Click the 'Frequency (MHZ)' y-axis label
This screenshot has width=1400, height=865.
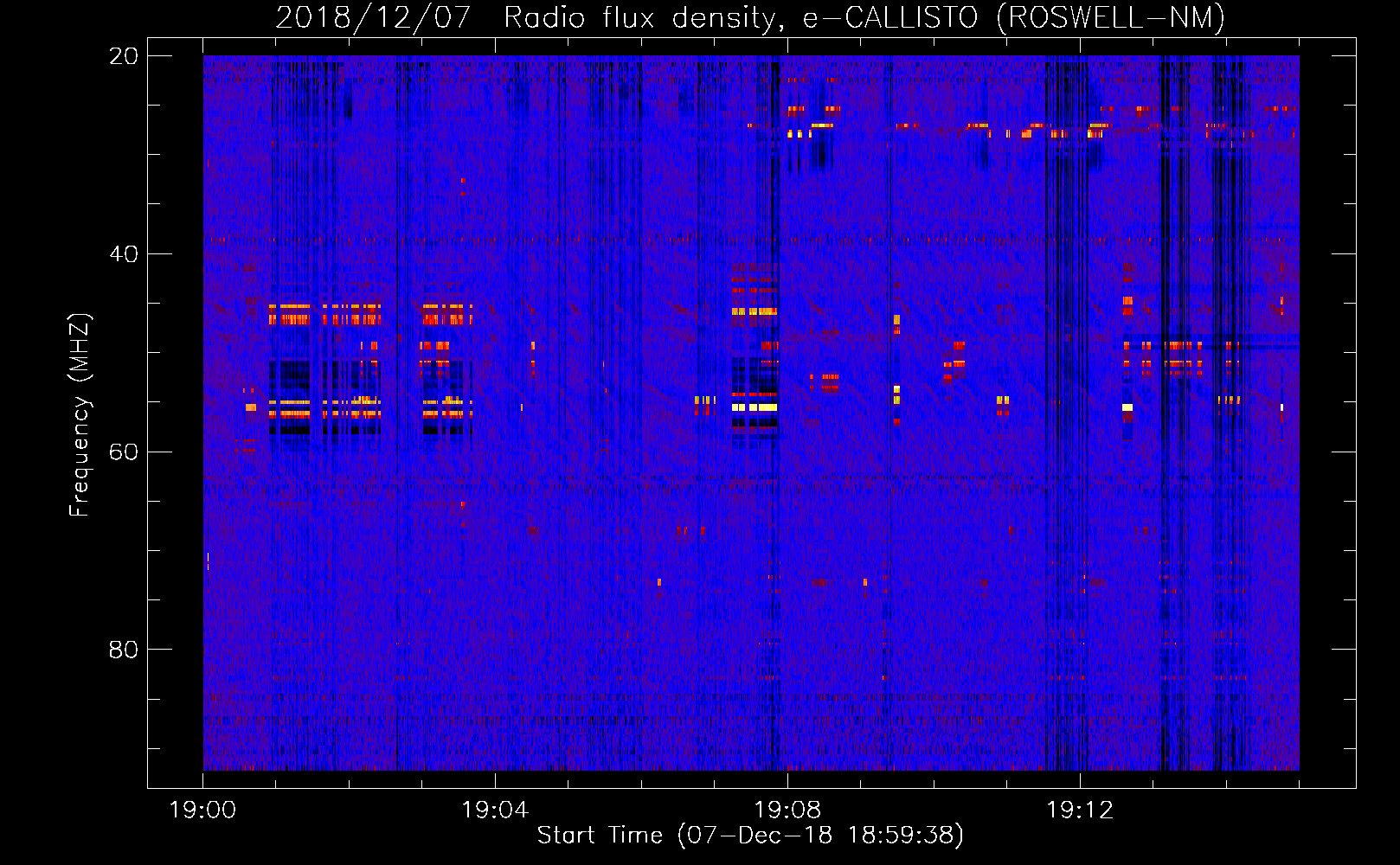click(x=80, y=415)
